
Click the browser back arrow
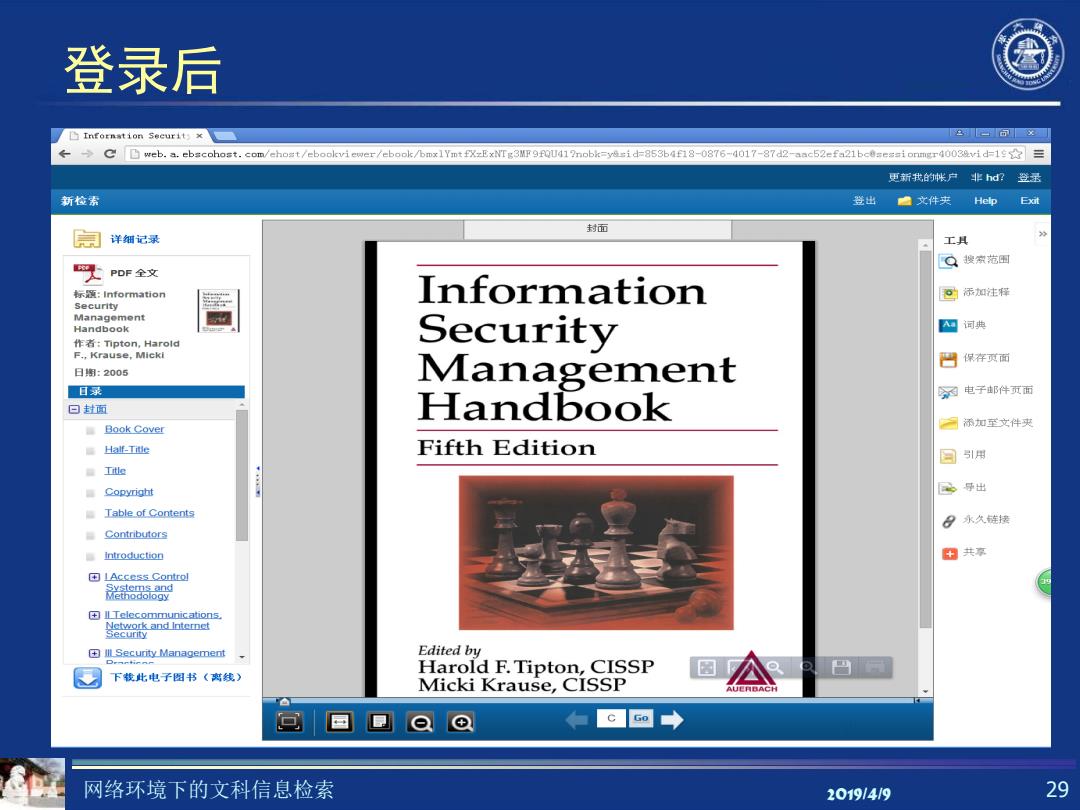pyautogui.click(x=65, y=154)
